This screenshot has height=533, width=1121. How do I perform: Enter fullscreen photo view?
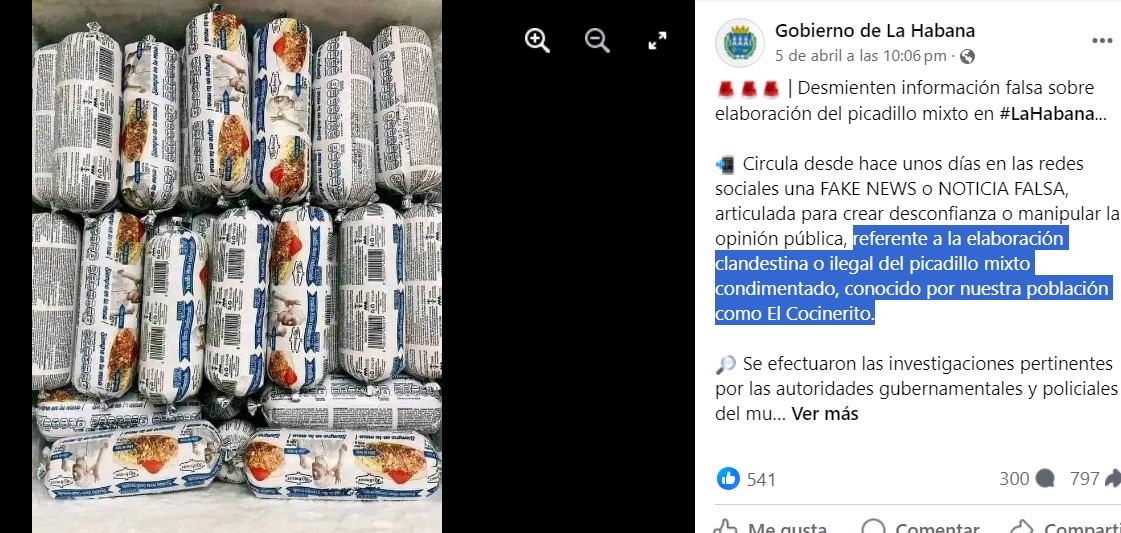pyautogui.click(x=657, y=41)
